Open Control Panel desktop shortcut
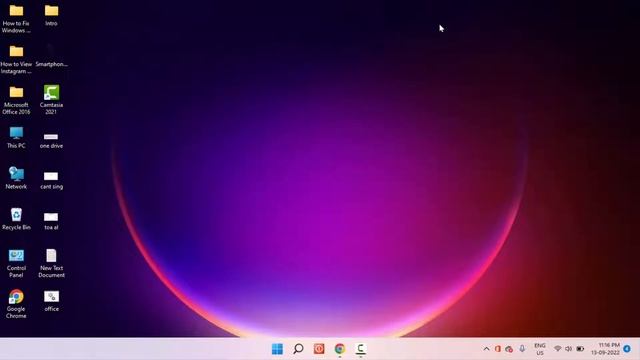This screenshot has width=640, height=360. [16, 264]
